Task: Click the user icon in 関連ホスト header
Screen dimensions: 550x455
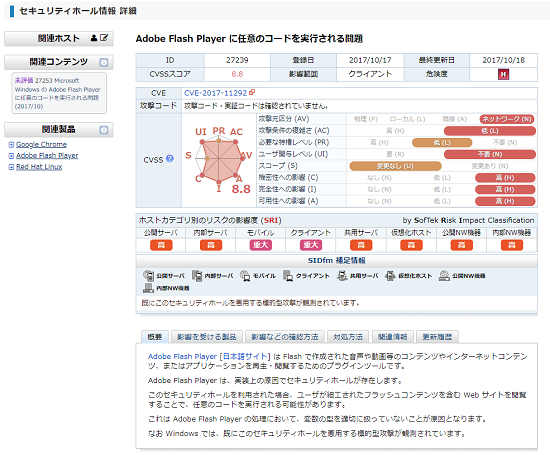Action: coord(94,38)
